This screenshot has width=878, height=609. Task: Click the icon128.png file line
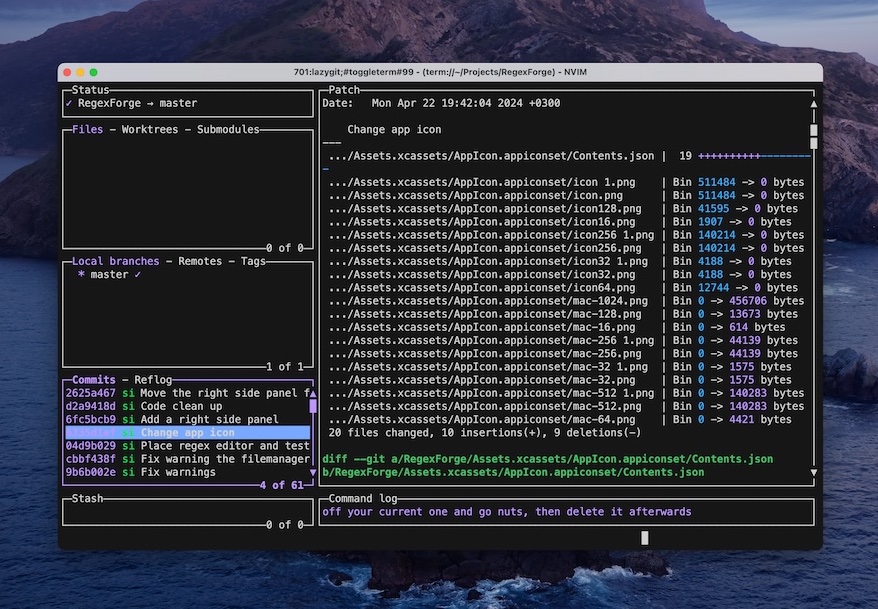click(x=563, y=209)
